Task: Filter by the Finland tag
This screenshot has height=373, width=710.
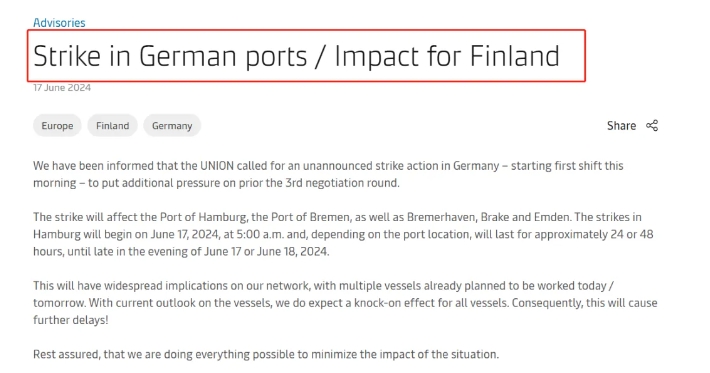Action: pyautogui.click(x=112, y=125)
